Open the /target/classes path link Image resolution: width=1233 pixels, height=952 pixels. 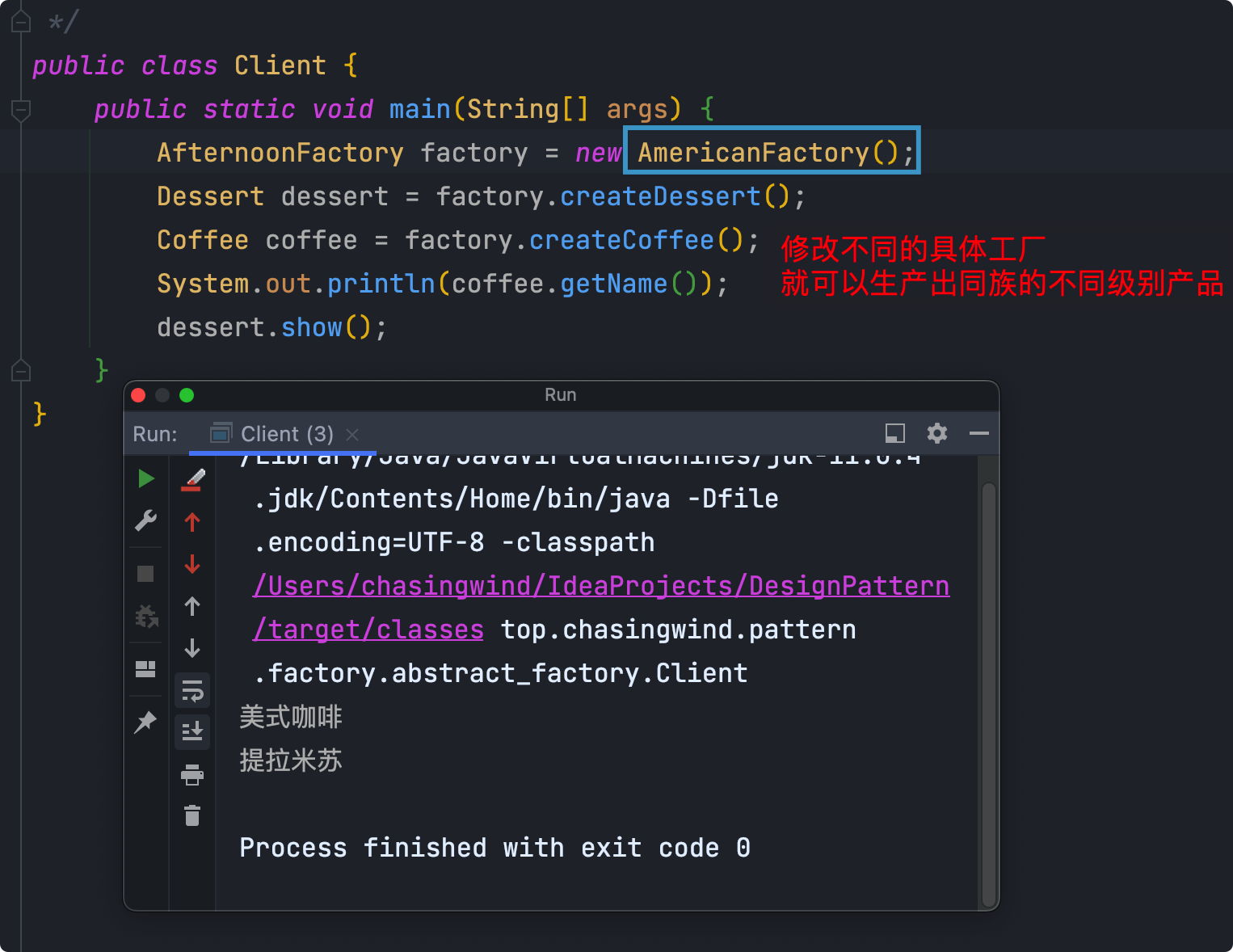coord(368,630)
